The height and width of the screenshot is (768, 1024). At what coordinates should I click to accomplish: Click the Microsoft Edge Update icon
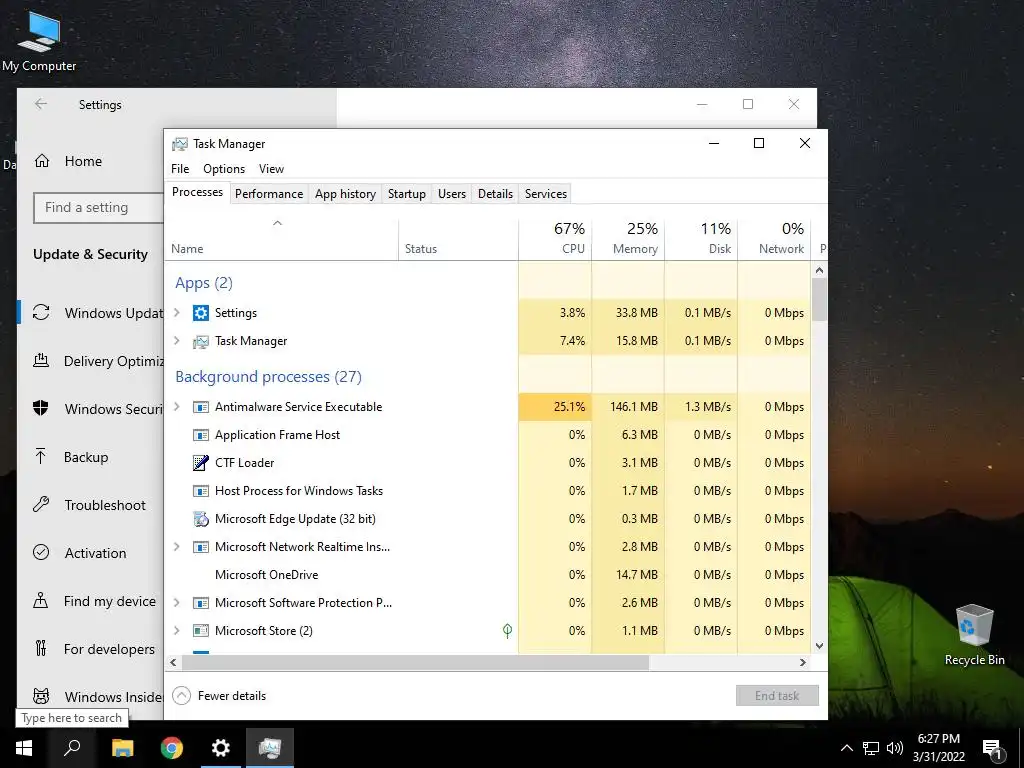point(200,519)
